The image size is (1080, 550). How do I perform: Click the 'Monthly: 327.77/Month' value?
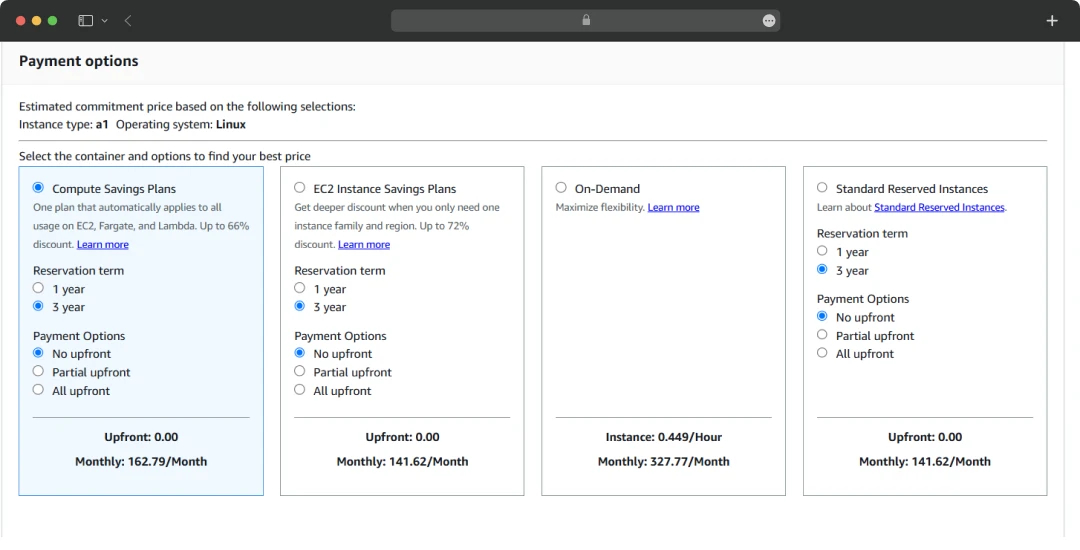pyautogui.click(x=664, y=462)
